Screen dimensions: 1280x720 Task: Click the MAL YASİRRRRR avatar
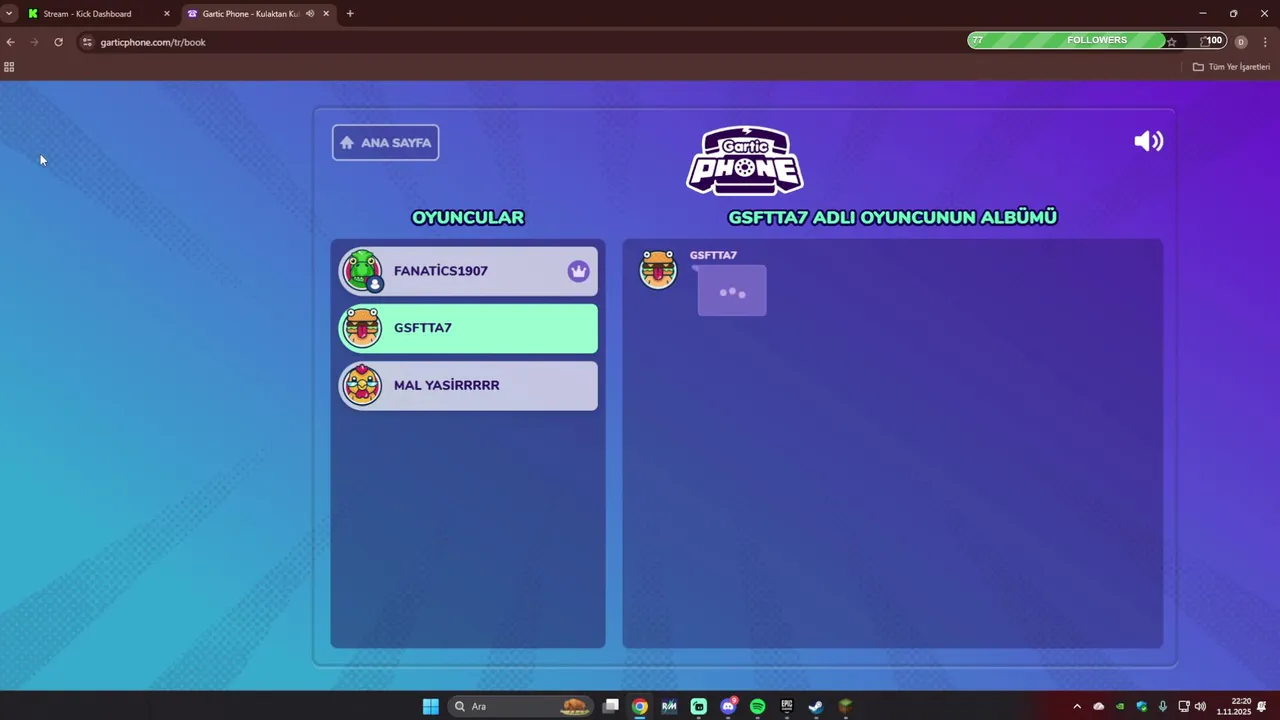[361, 385]
